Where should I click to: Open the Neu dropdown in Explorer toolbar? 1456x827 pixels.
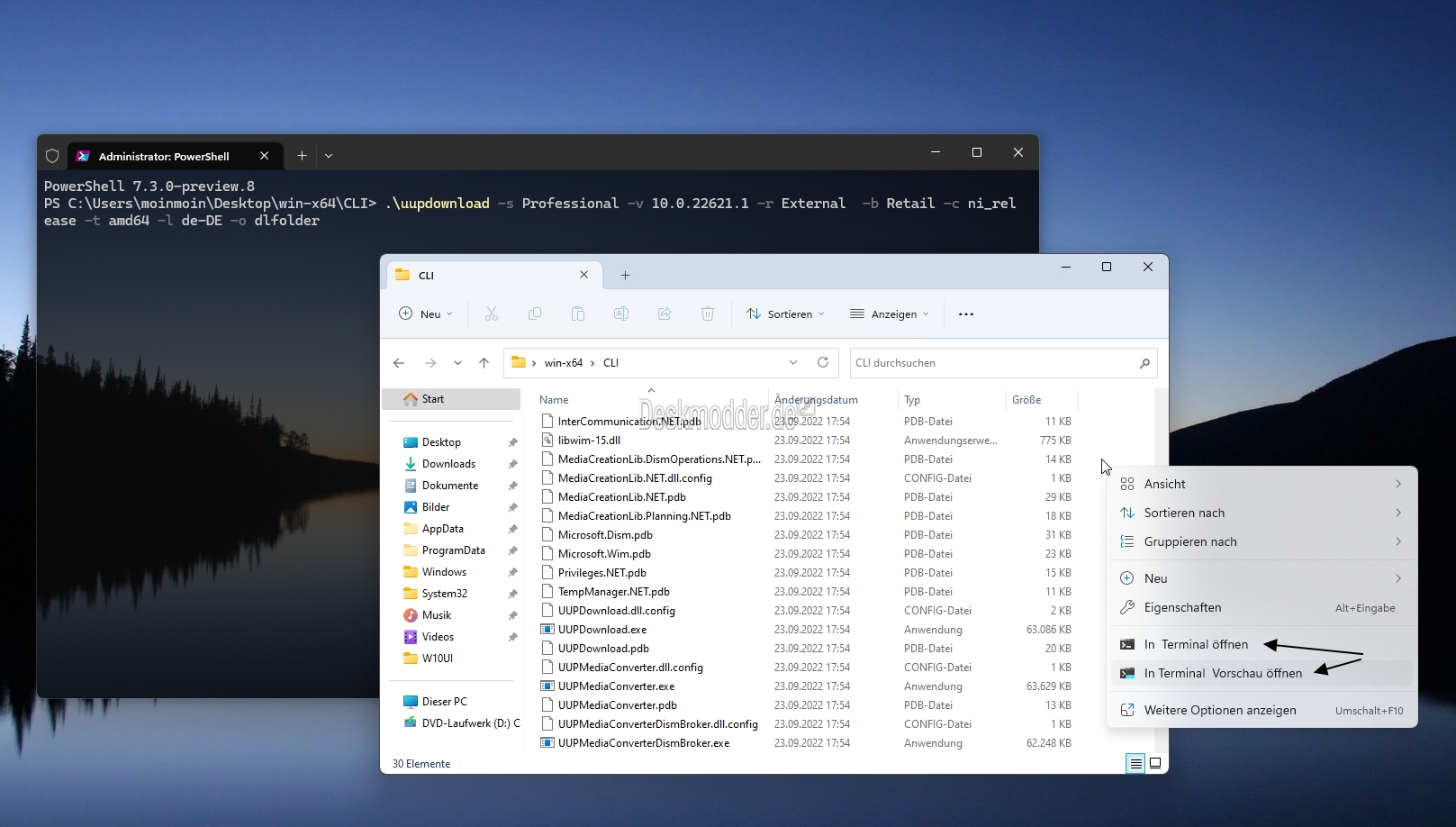tap(426, 314)
